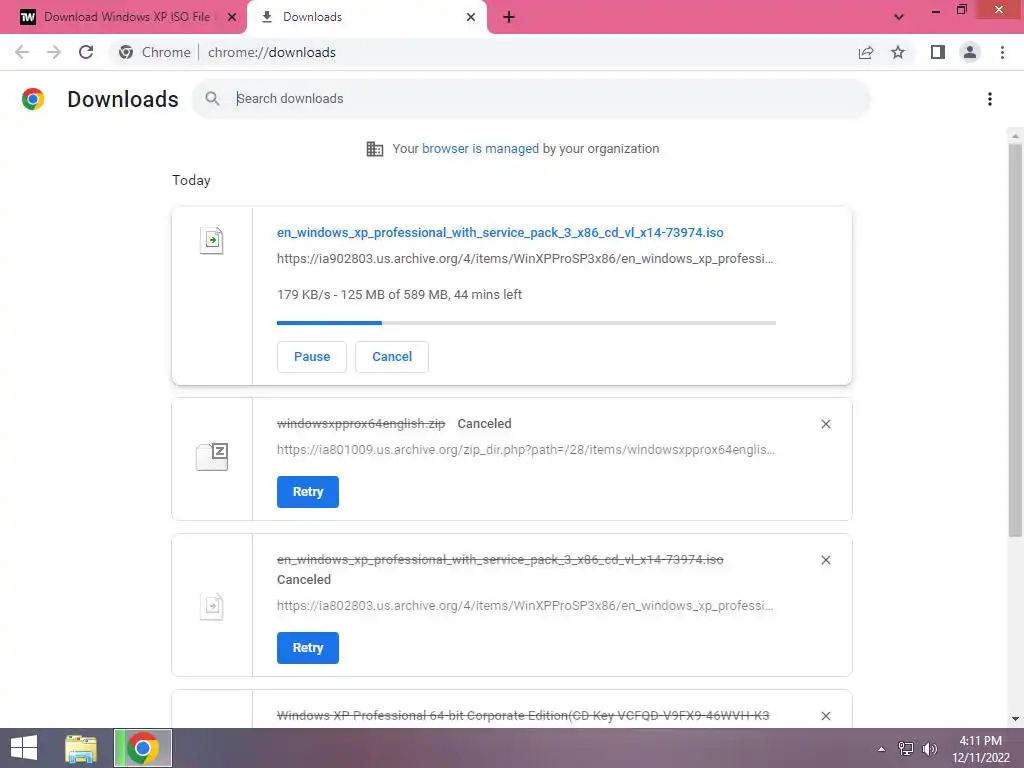Click the zip file icon for windowsxpprox64english.zip
The height and width of the screenshot is (768, 1024).
(212, 456)
